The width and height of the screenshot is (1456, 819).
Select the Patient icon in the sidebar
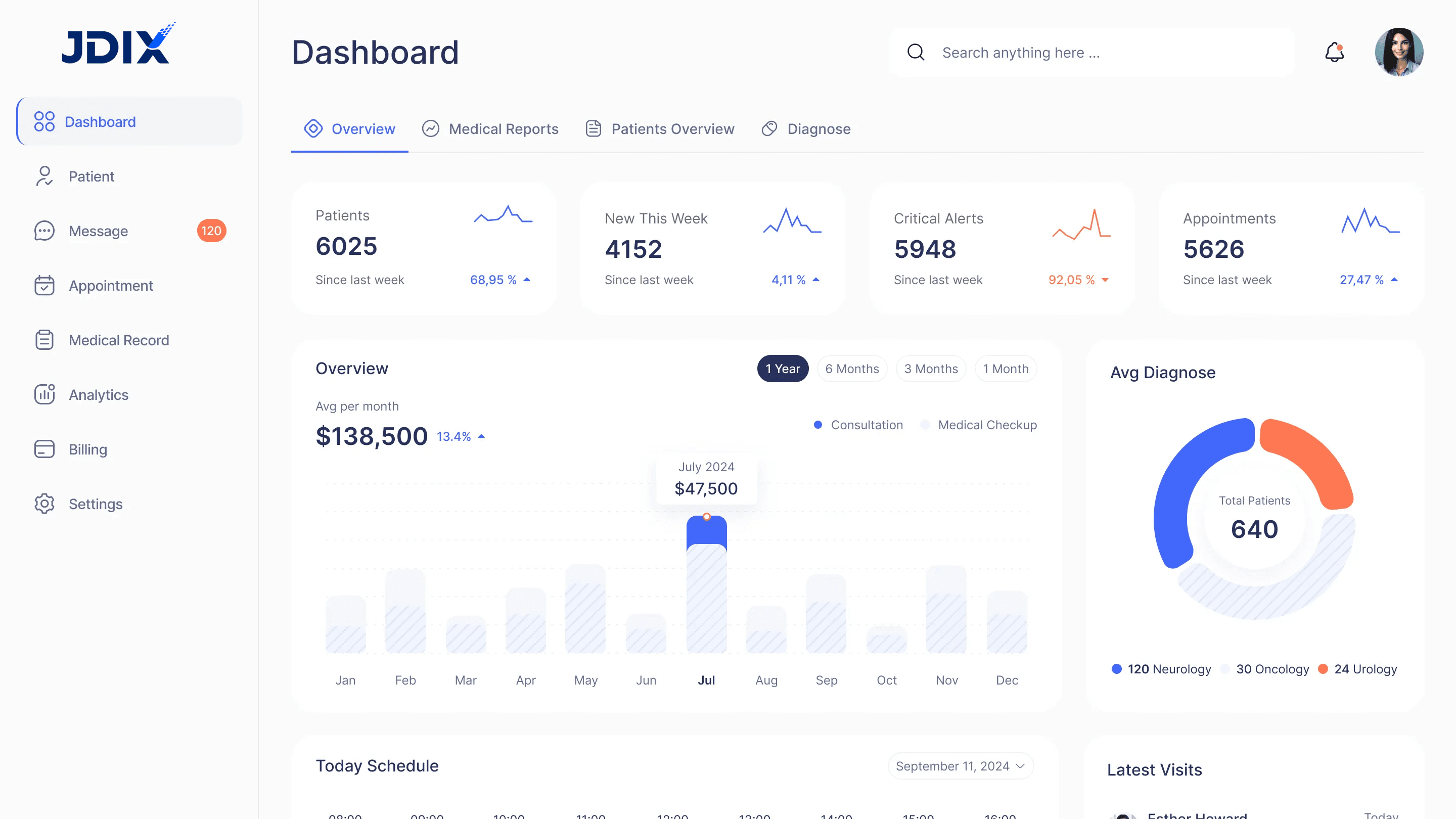click(x=44, y=176)
